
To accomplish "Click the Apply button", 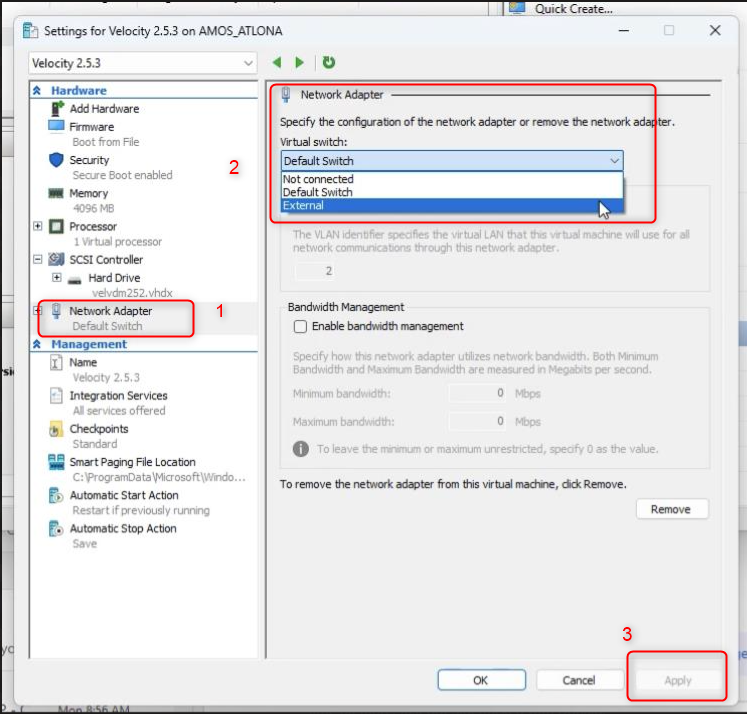I will tap(677, 680).
